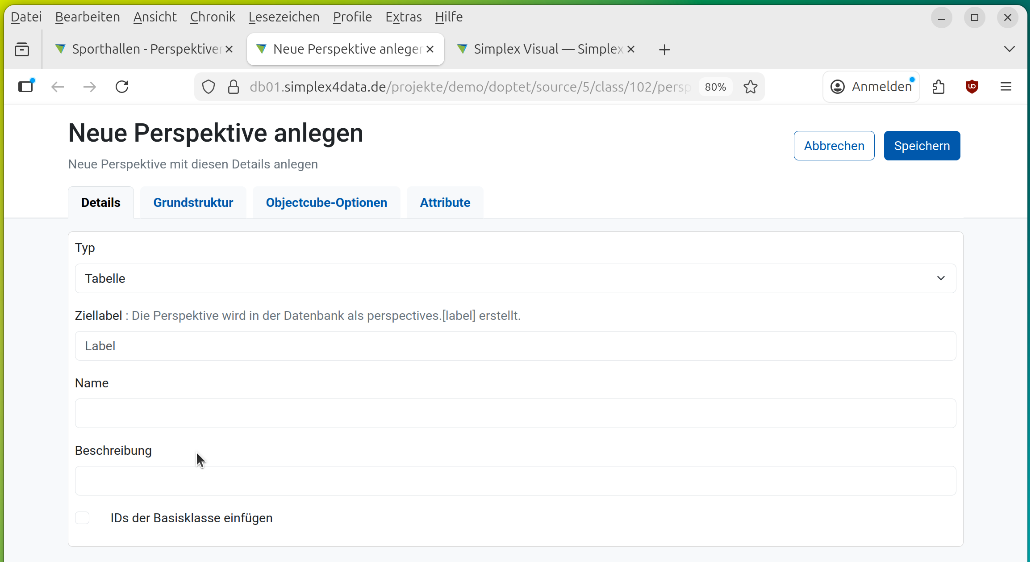
Task: Focus the Ziellabel input field
Action: 515,346
